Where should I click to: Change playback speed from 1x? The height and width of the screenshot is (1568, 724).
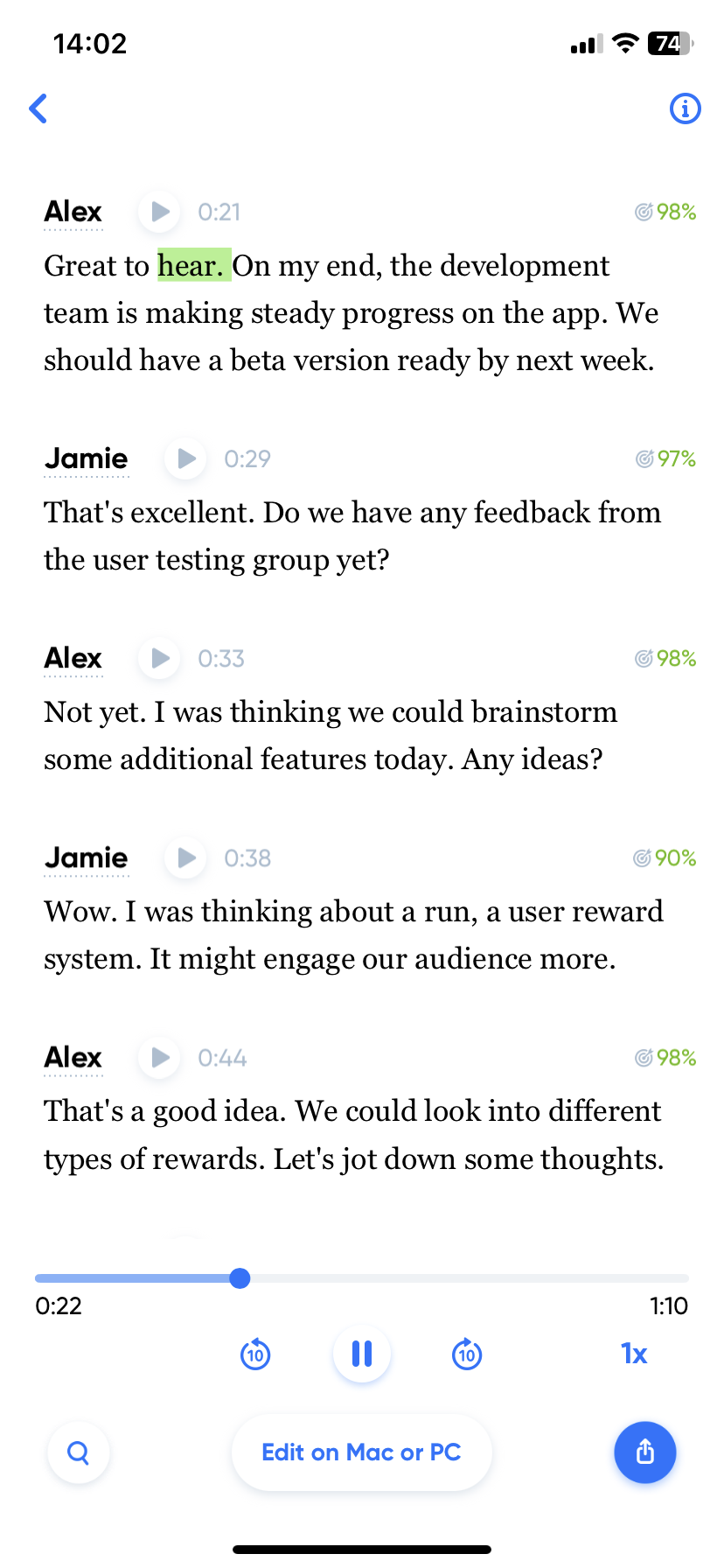[x=633, y=1354]
